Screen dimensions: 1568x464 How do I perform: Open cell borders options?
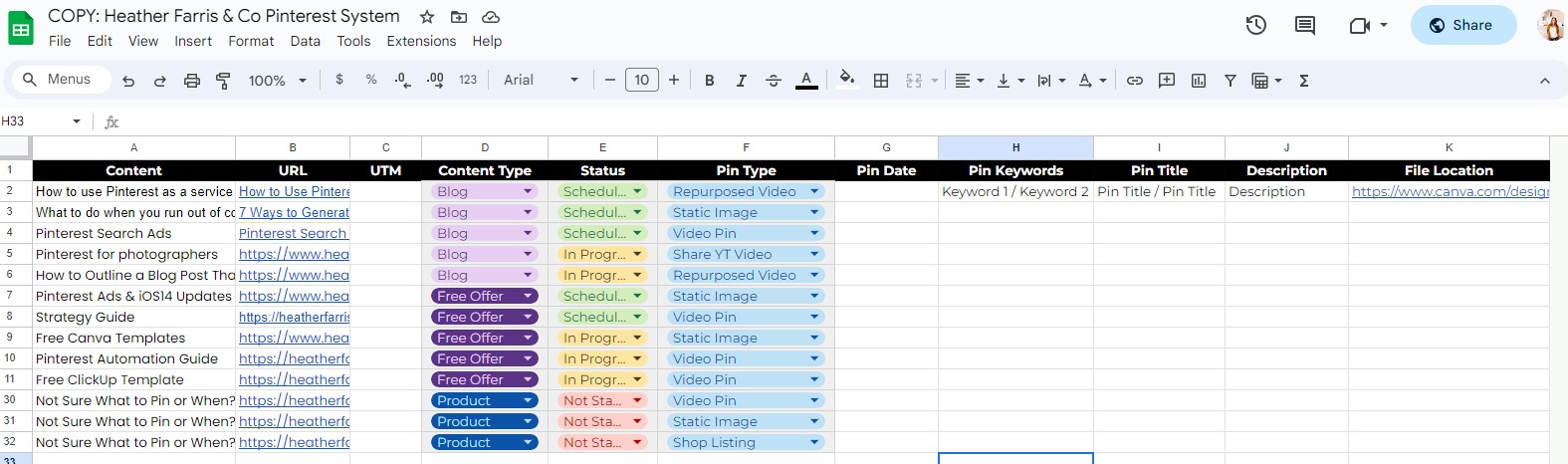(881, 81)
